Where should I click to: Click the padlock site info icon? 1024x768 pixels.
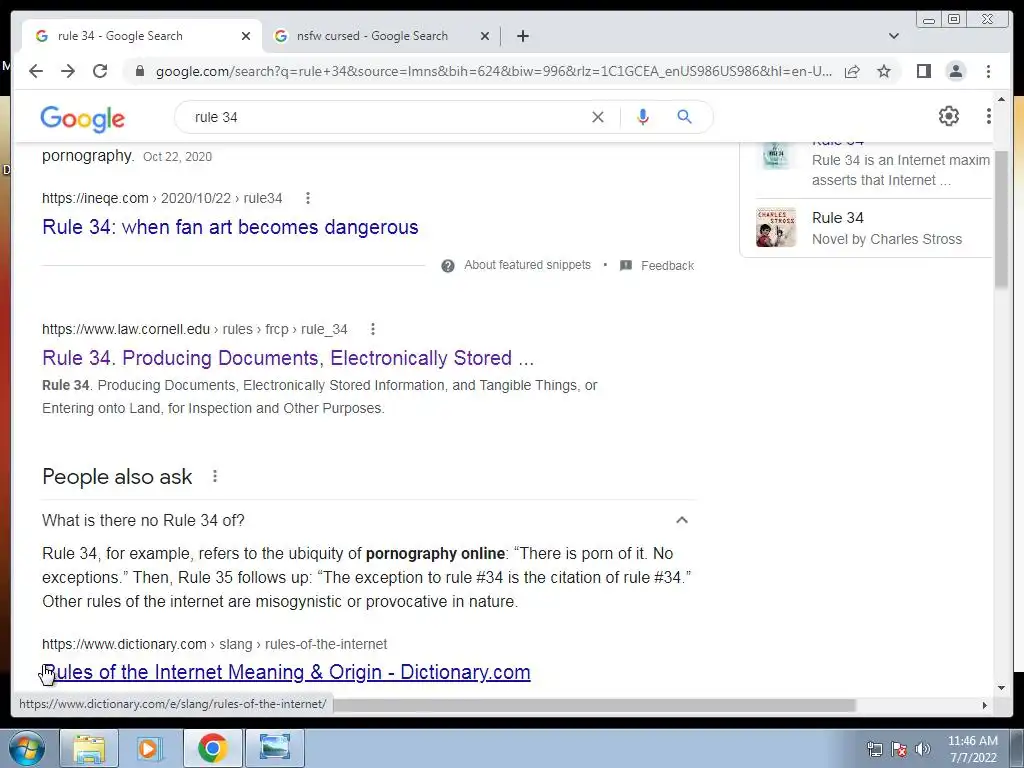pyautogui.click(x=140, y=71)
